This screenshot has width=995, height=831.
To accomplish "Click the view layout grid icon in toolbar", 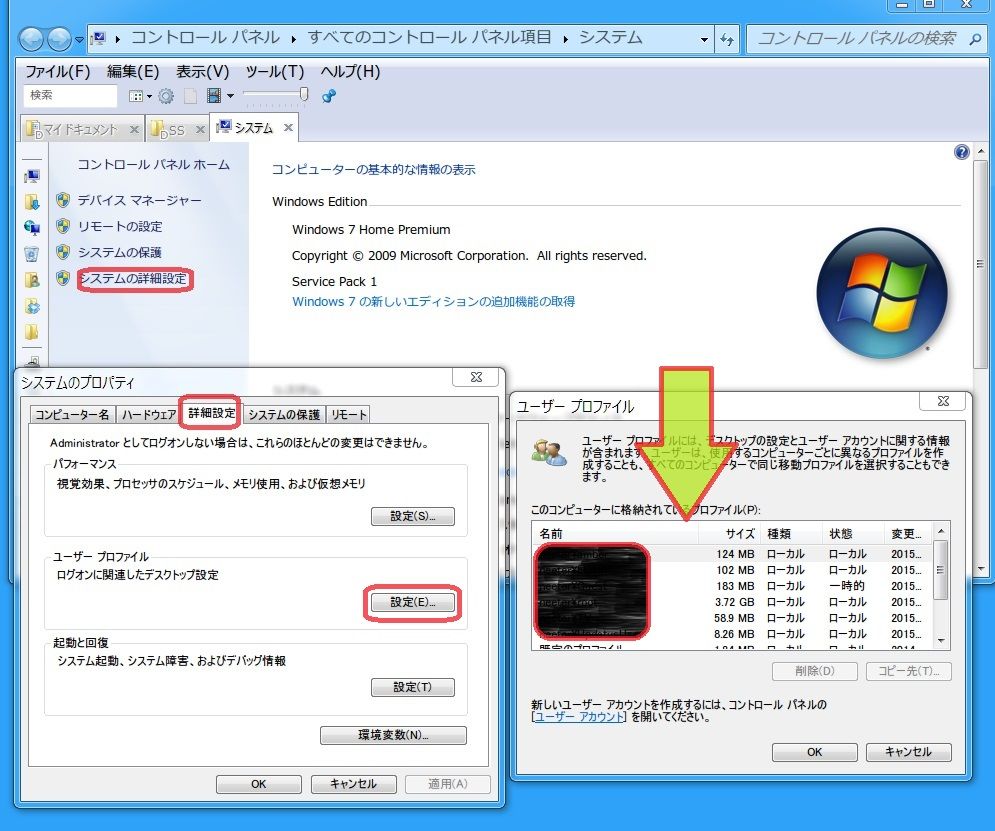I will pyautogui.click(x=135, y=96).
